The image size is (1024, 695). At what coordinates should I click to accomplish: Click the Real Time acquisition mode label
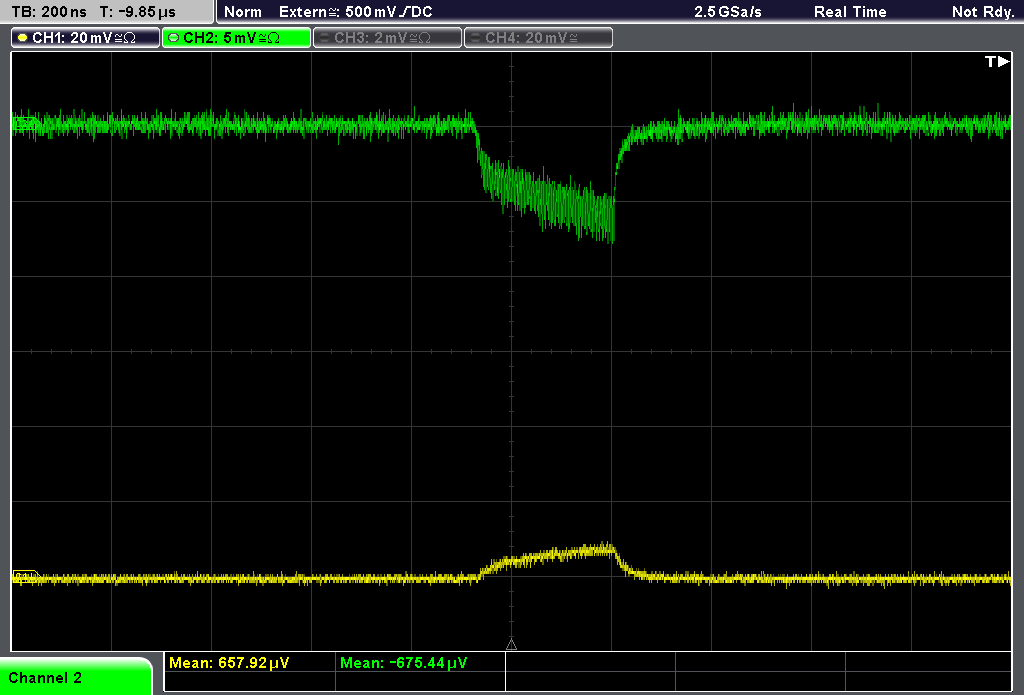tap(850, 12)
